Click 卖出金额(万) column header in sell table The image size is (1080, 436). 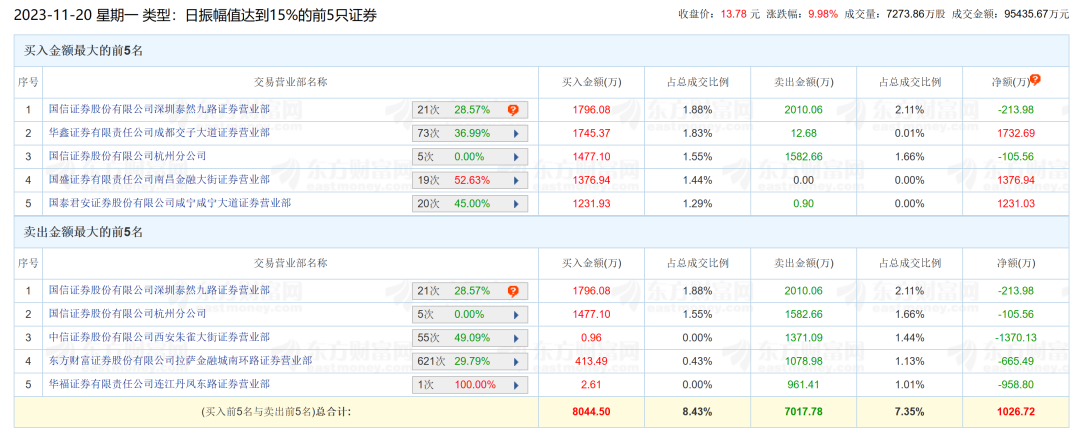pyautogui.click(x=803, y=263)
